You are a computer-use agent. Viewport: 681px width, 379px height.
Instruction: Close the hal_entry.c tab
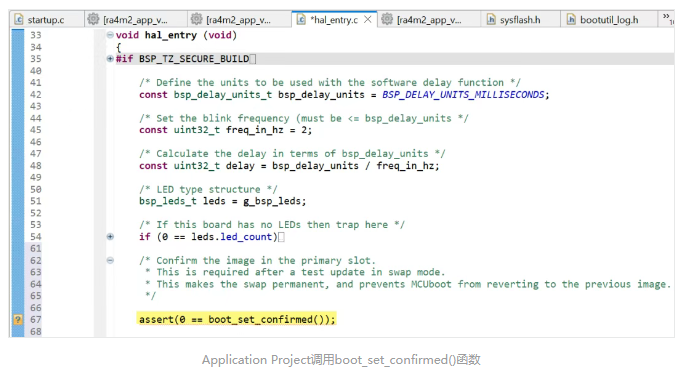[367, 20]
